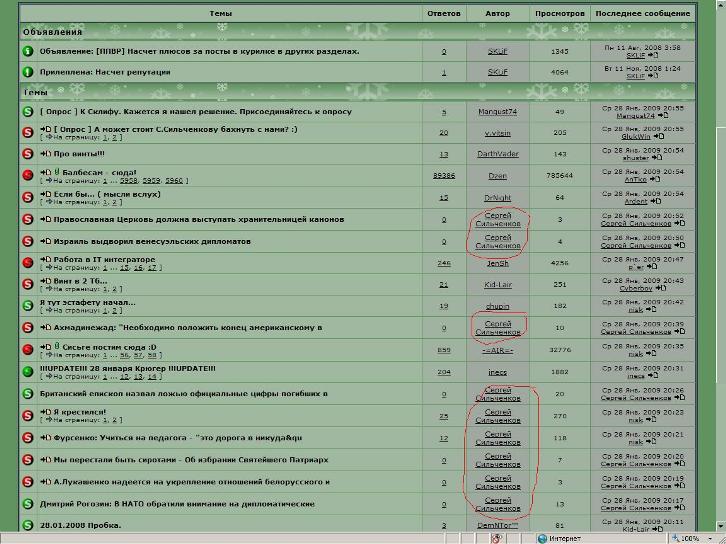Click newest-post arrow before Работа в IT интеграторе

point(45,260)
